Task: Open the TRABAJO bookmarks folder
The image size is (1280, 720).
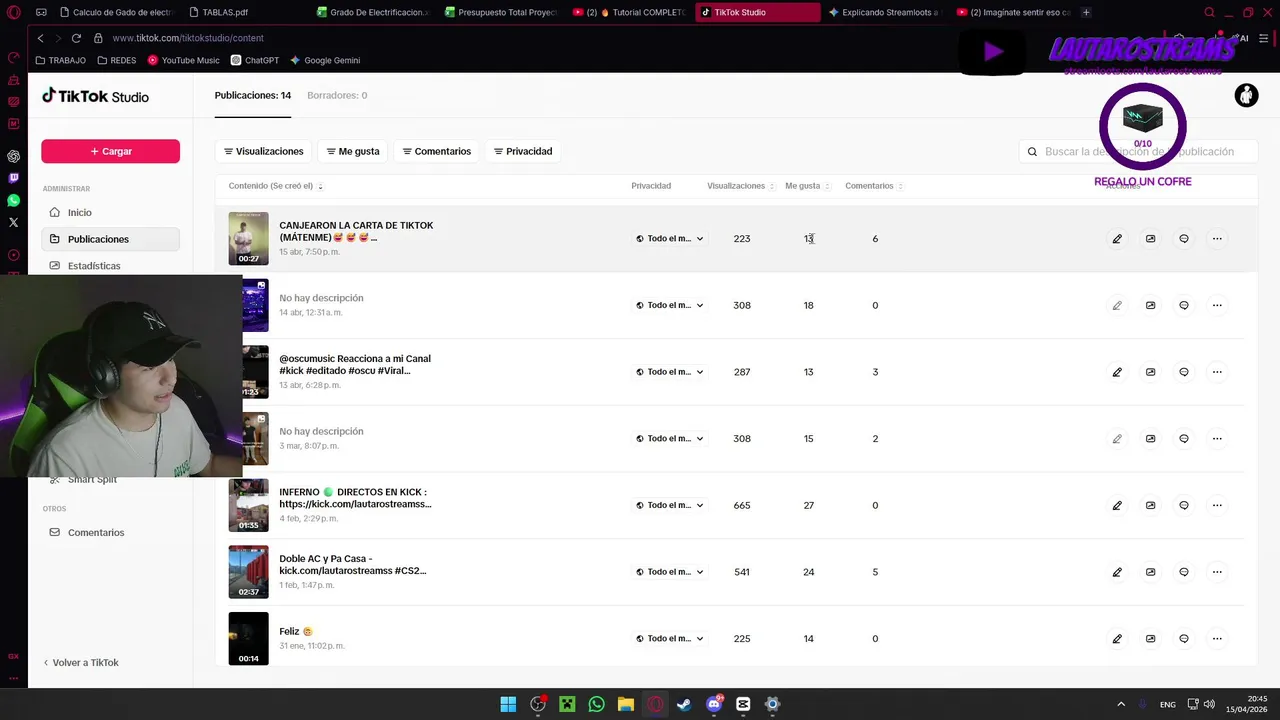Action: tap(60, 60)
